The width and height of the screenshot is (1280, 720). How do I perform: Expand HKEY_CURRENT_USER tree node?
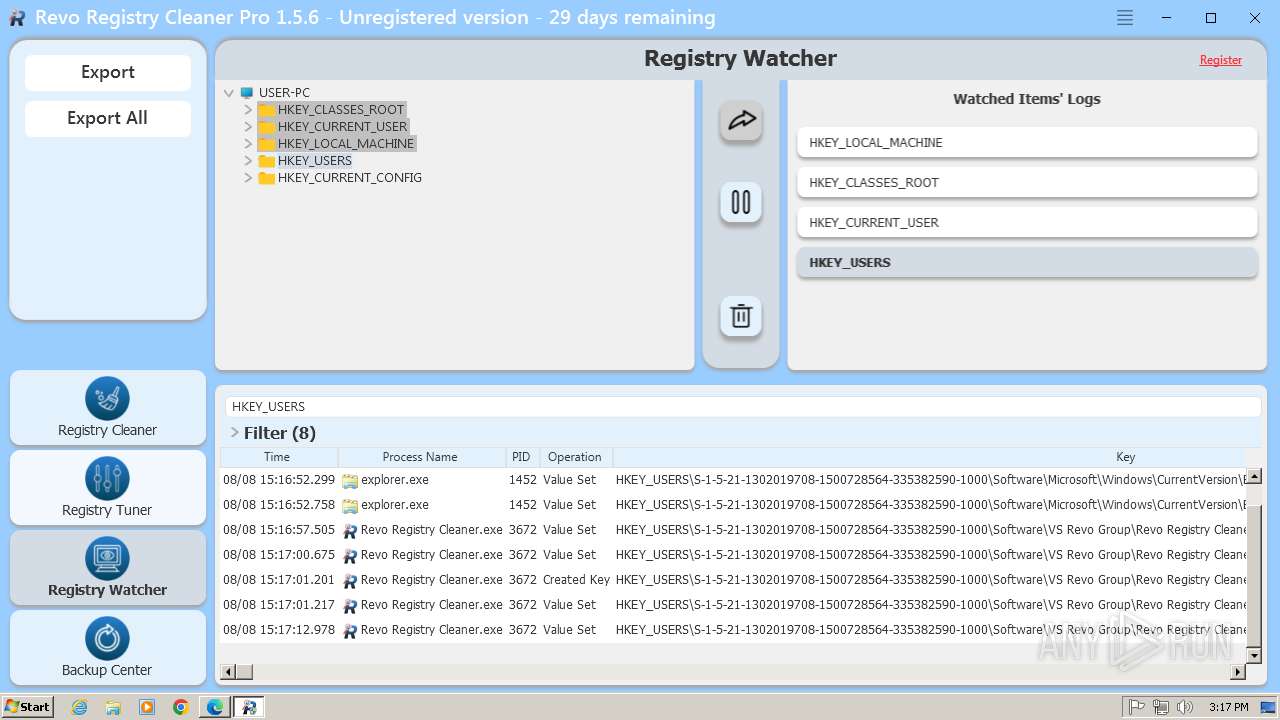(248, 127)
